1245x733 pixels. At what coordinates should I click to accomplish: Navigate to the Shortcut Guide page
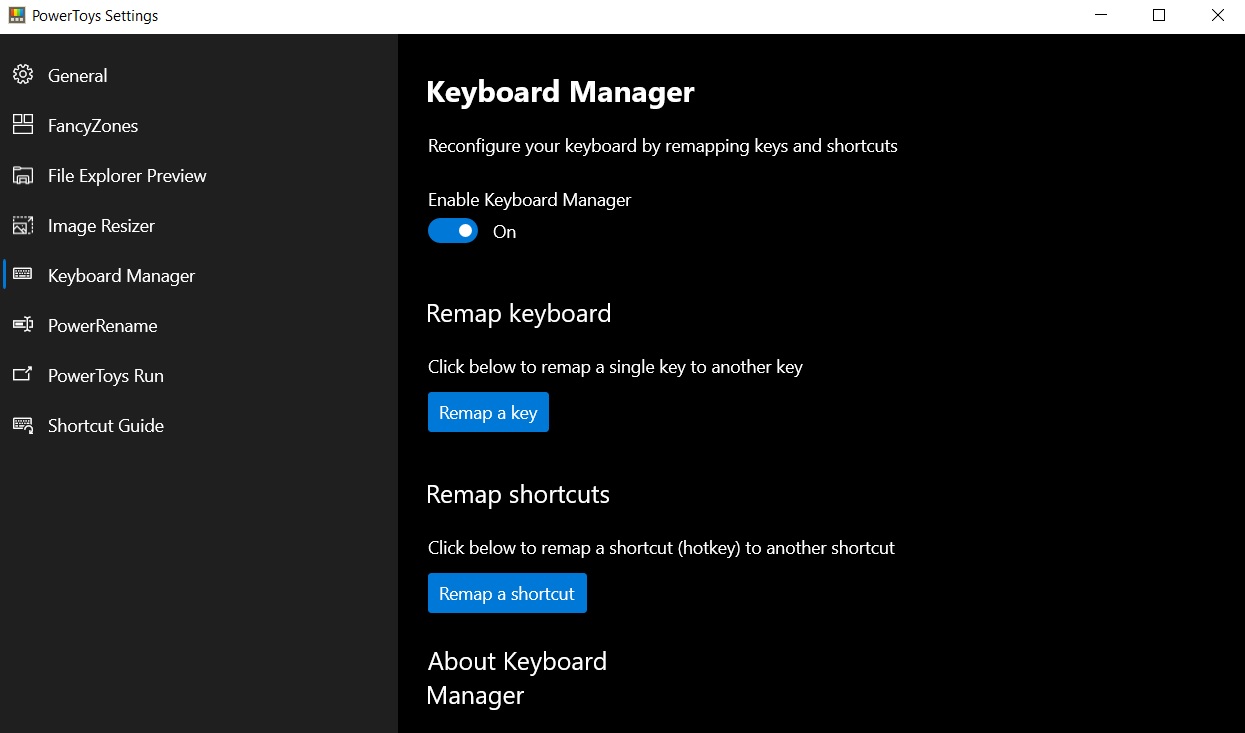tap(199, 425)
